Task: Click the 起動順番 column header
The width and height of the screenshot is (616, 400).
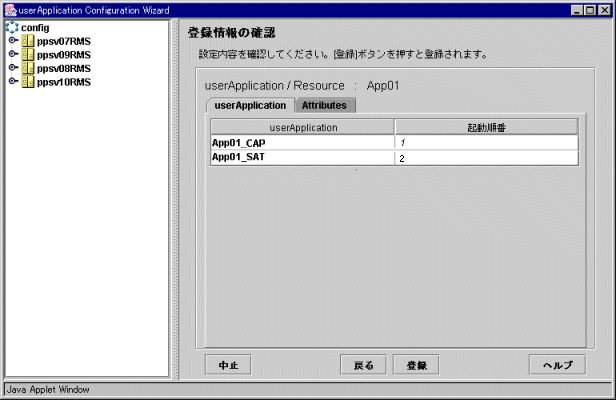Action: click(x=486, y=127)
